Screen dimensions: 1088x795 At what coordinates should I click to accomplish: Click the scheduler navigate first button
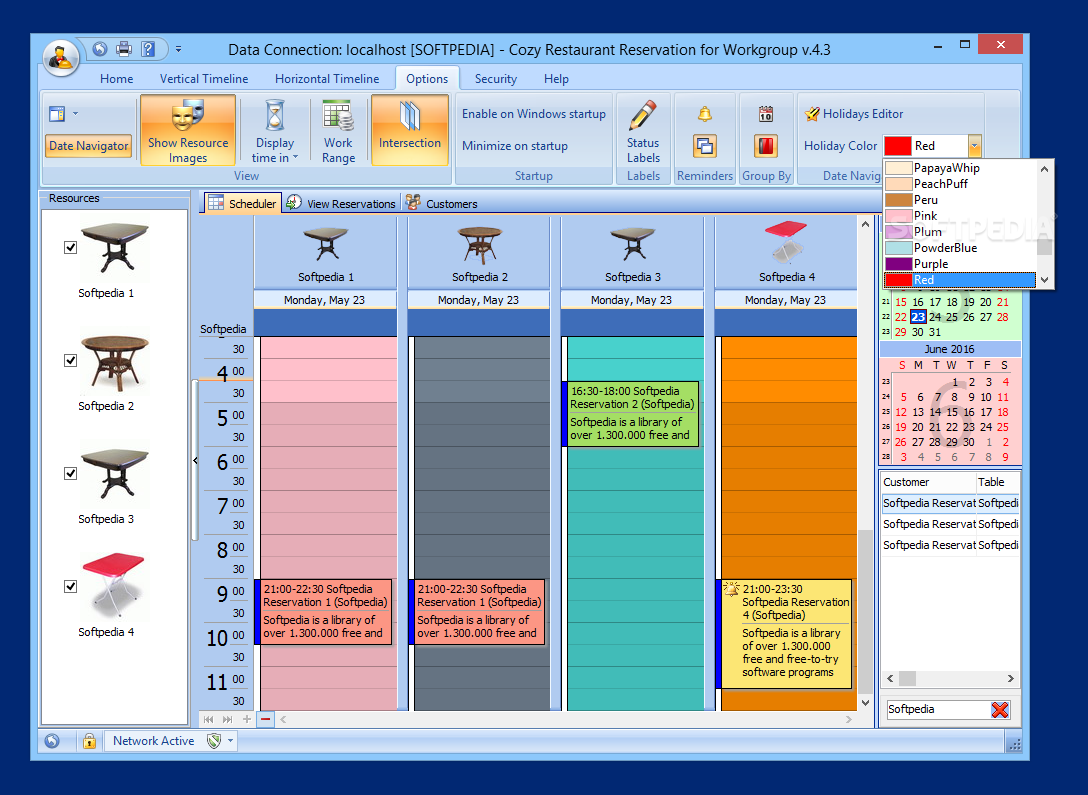tap(208, 719)
